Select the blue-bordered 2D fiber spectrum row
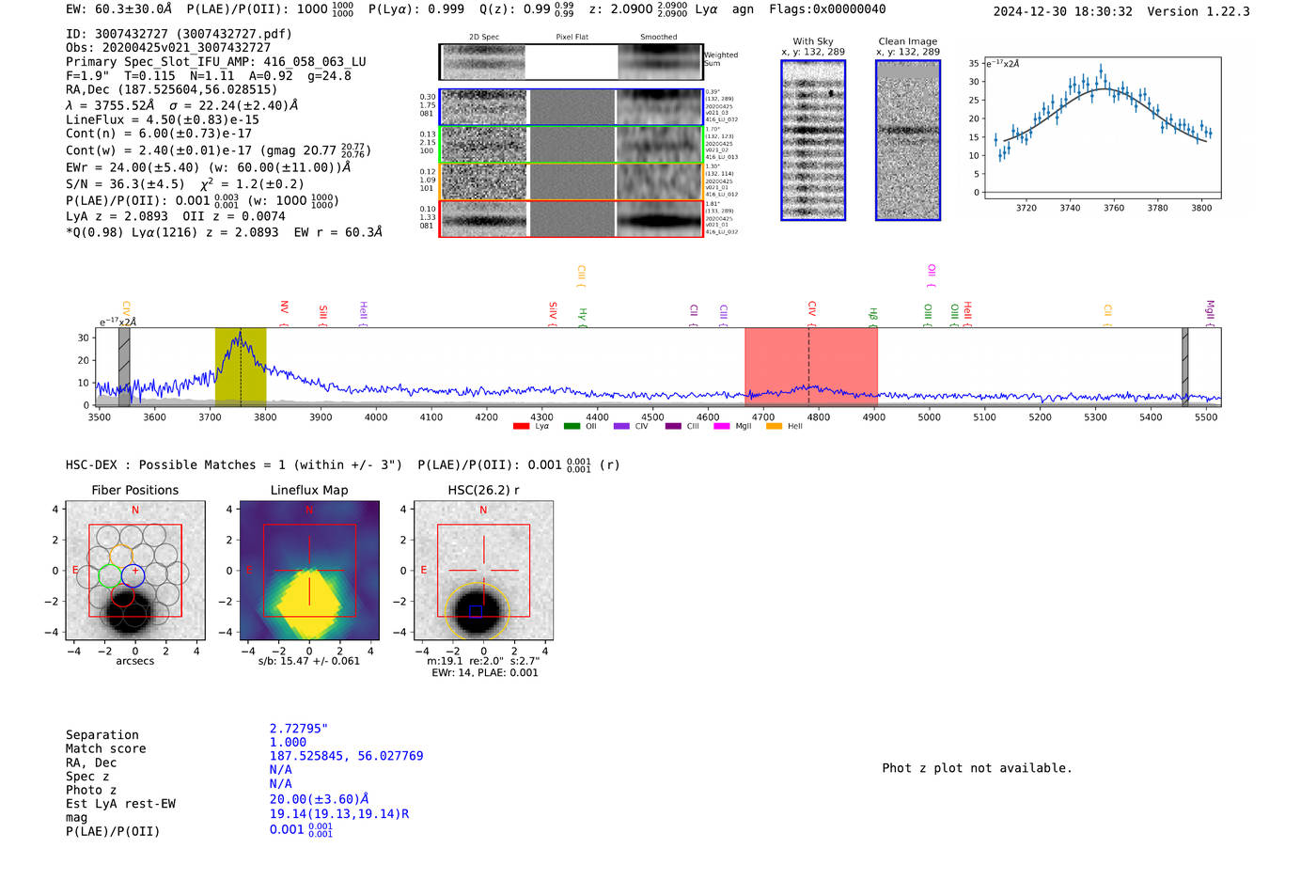Viewport: 1316px width, 896px height. [x=572, y=107]
